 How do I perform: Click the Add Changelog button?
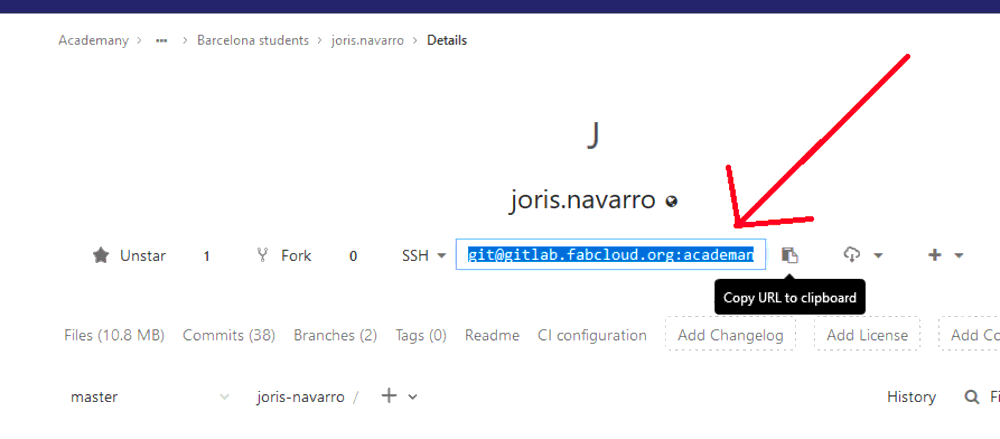[x=730, y=335]
